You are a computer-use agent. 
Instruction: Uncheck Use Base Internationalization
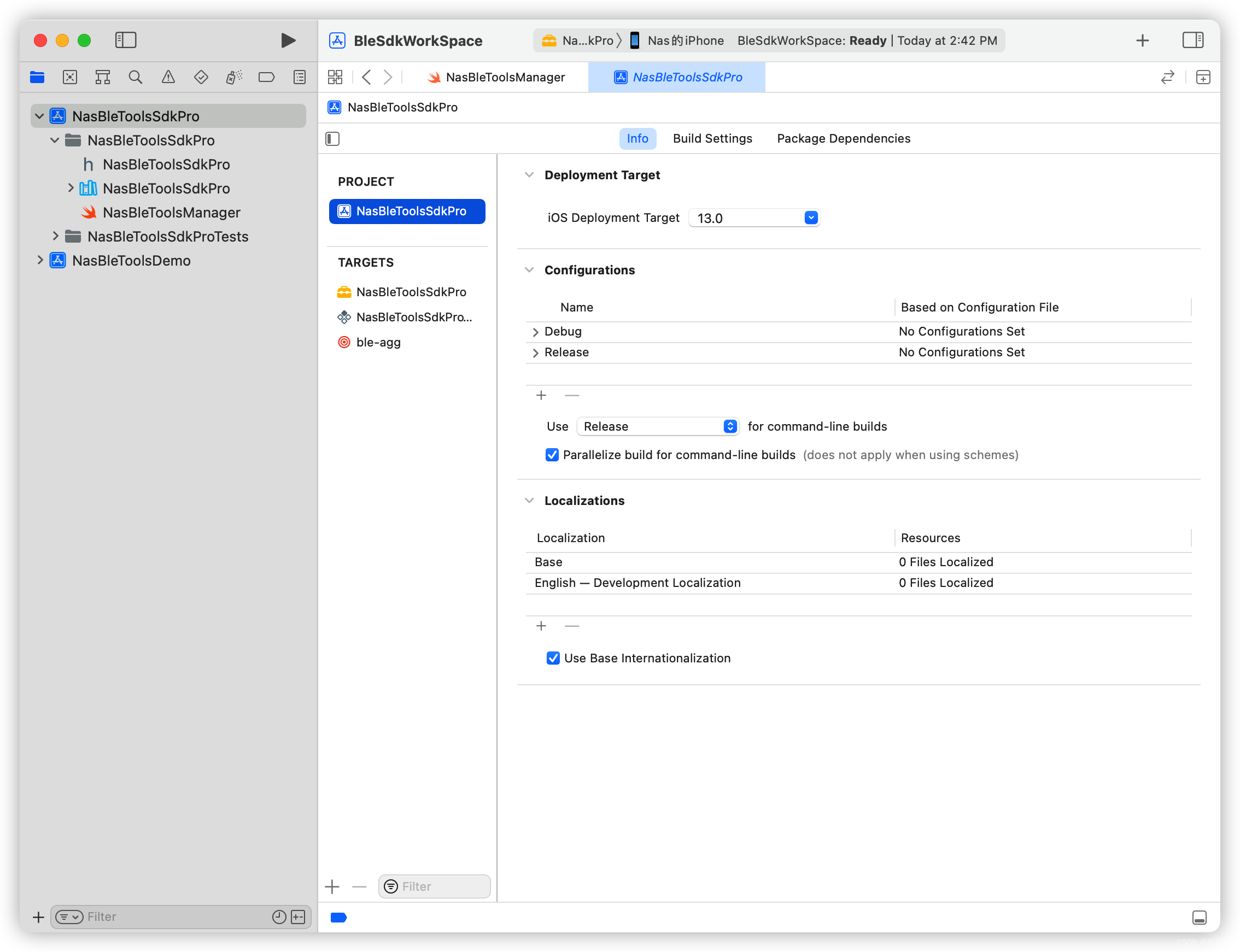[x=553, y=658]
